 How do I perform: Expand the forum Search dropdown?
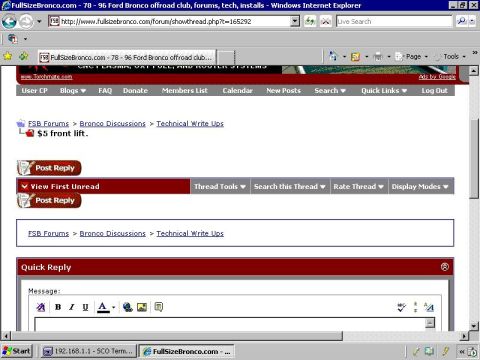[330, 91]
